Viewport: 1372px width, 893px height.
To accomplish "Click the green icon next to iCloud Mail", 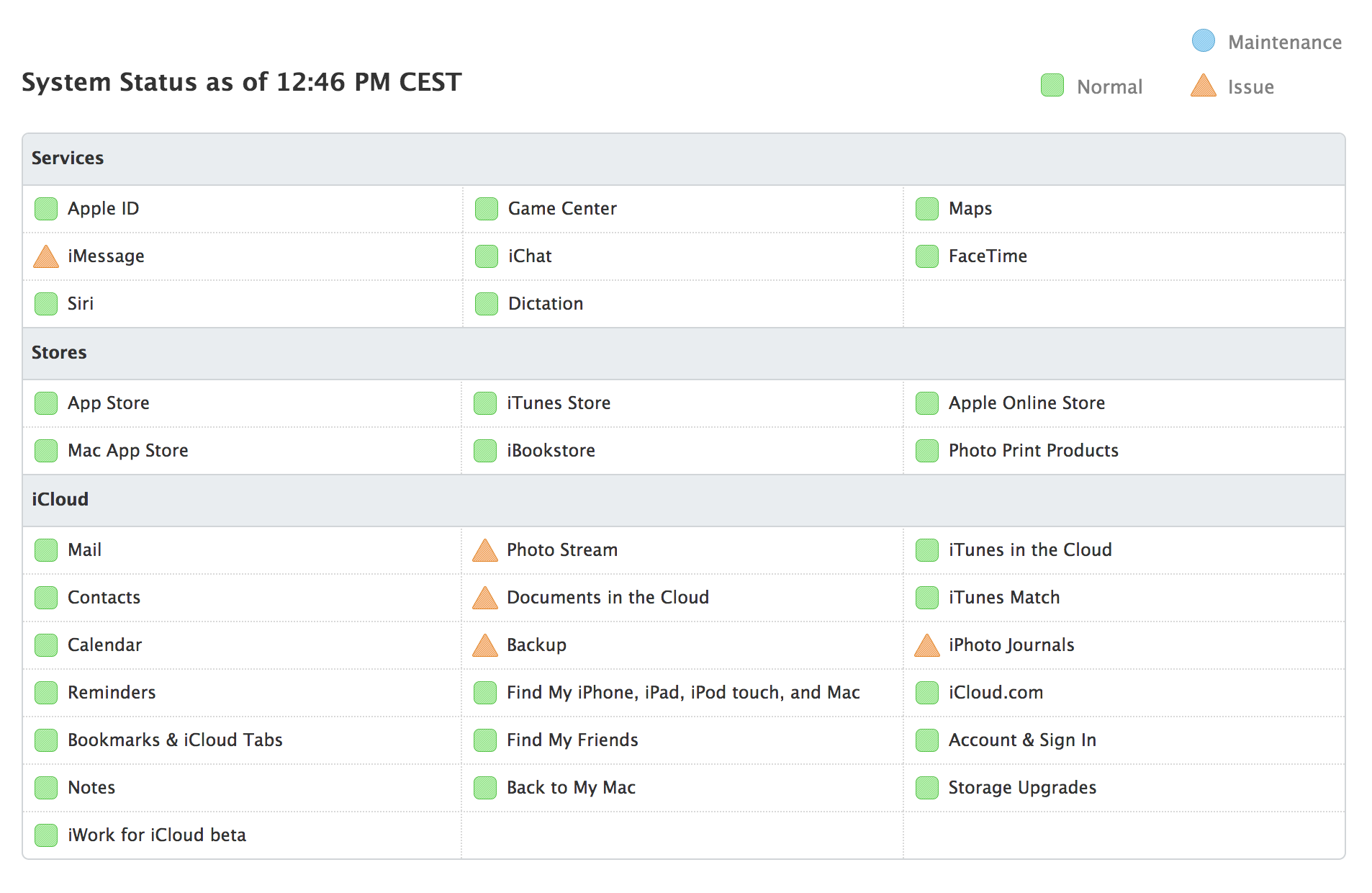I will (46, 550).
